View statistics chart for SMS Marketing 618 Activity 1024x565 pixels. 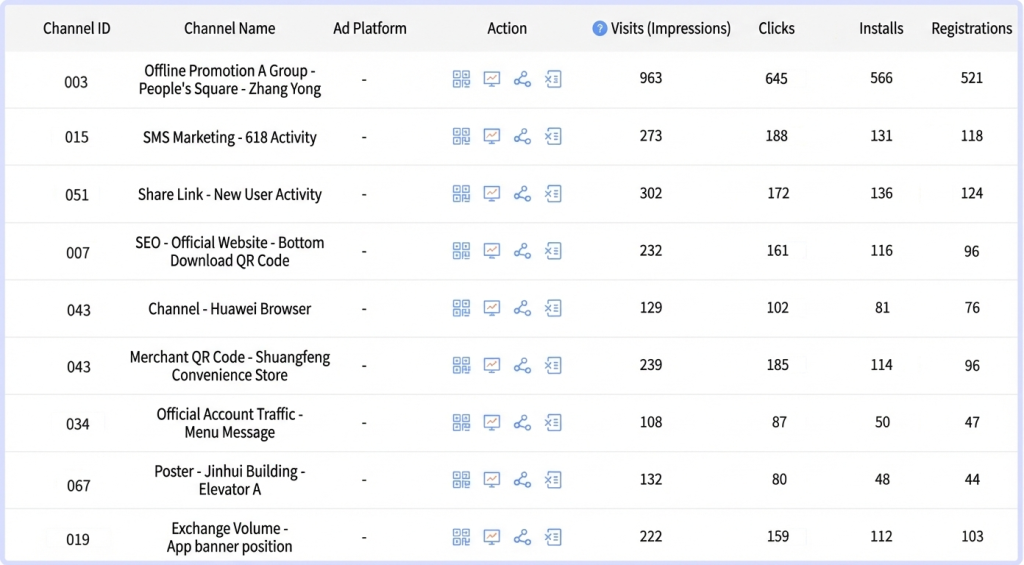point(492,136)
